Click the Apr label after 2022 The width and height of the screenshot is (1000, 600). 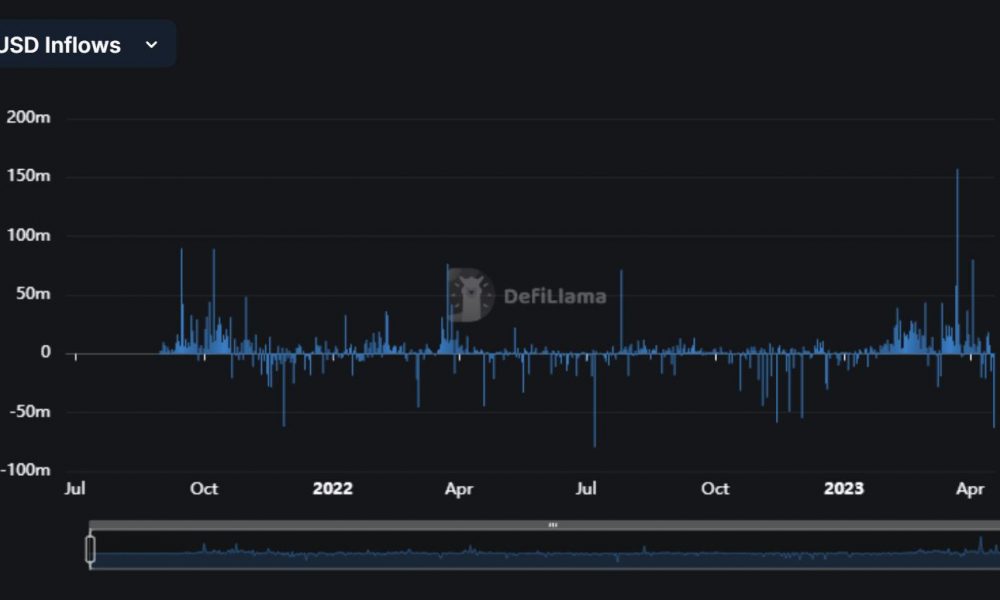point(459,489)
